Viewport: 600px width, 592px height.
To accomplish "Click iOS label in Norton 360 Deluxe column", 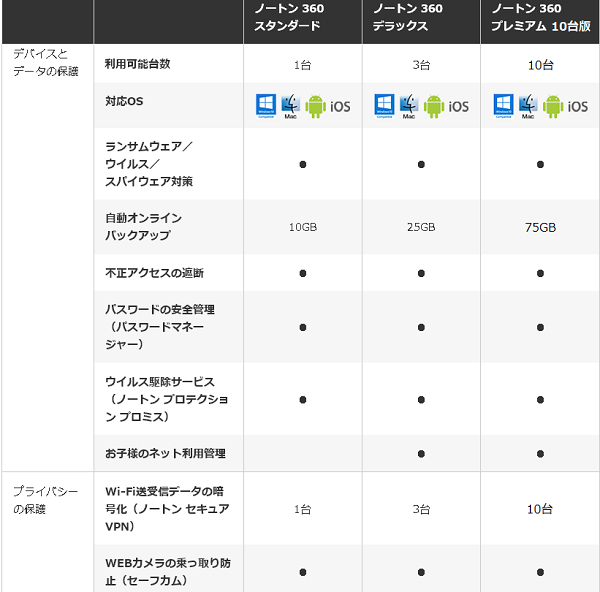I will click(459, 107).
